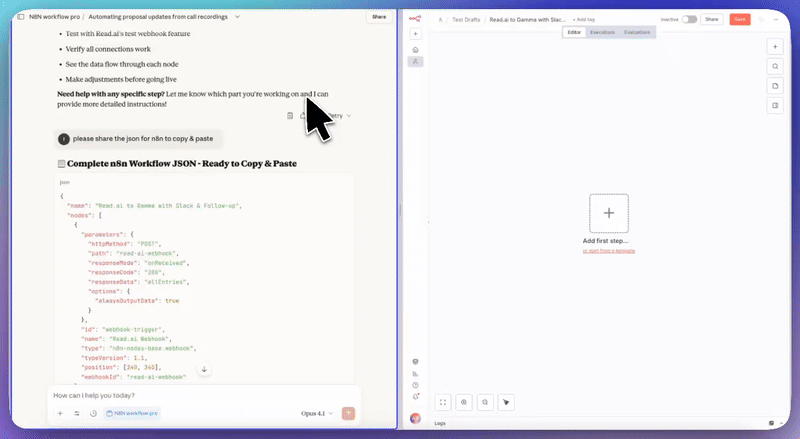Open the n8n logo home link
This screenshot has height=439, width=800.
pyautogui.click(x=415, y=19)
